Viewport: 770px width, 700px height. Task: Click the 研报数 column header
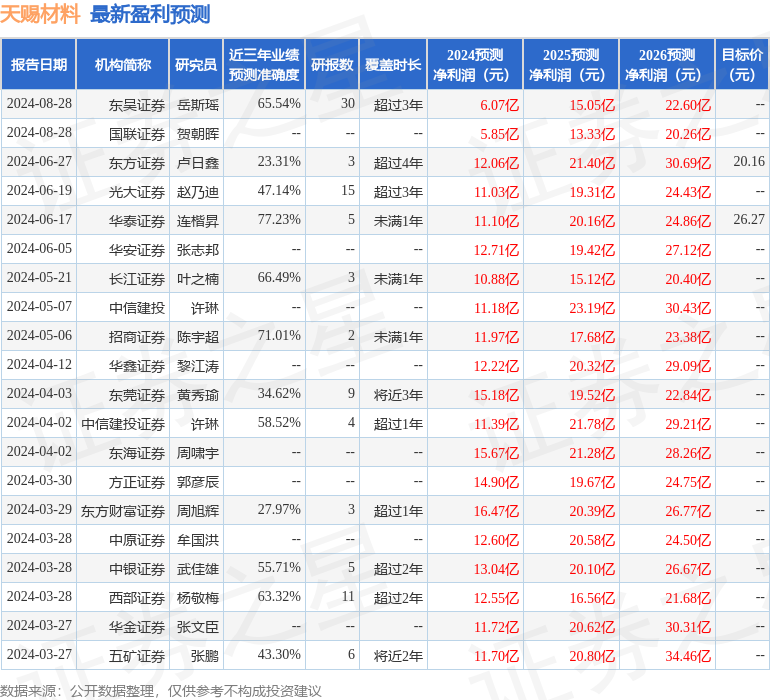pyautogui.click(x=332, y=64)
